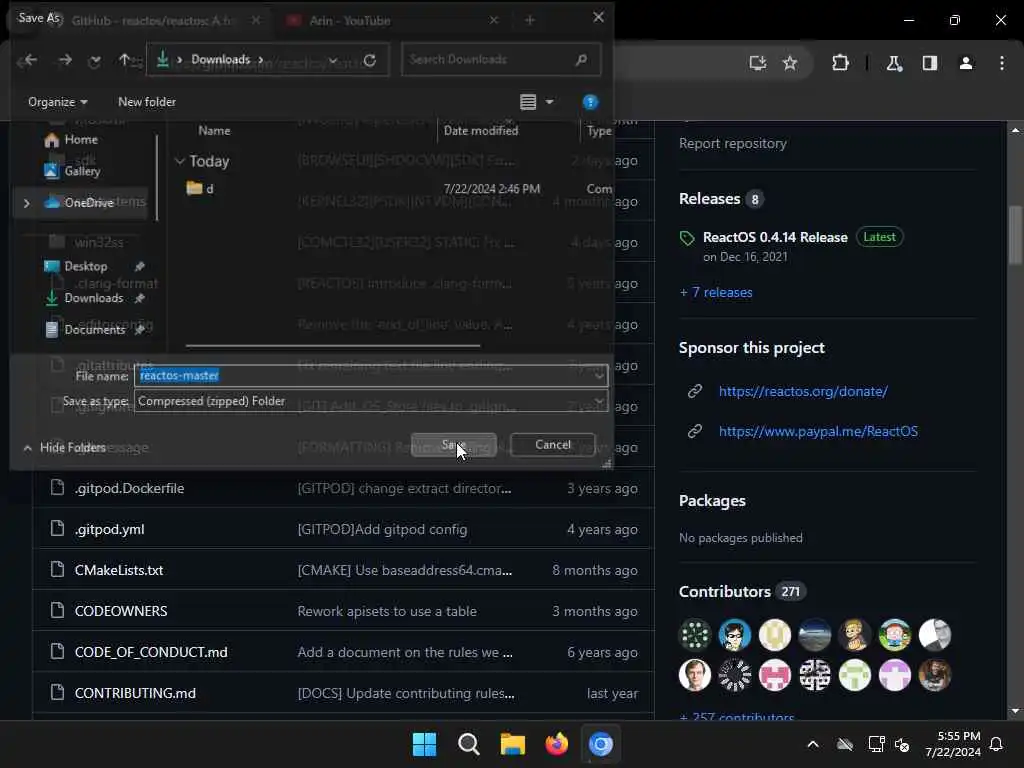Open taskbar Search
1024x768 pixels.
(468, 744)
